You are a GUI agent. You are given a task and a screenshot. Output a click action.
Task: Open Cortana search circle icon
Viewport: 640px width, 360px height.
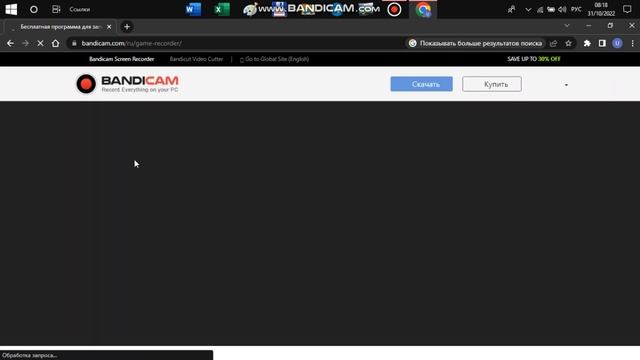click(x=33, y=9)
